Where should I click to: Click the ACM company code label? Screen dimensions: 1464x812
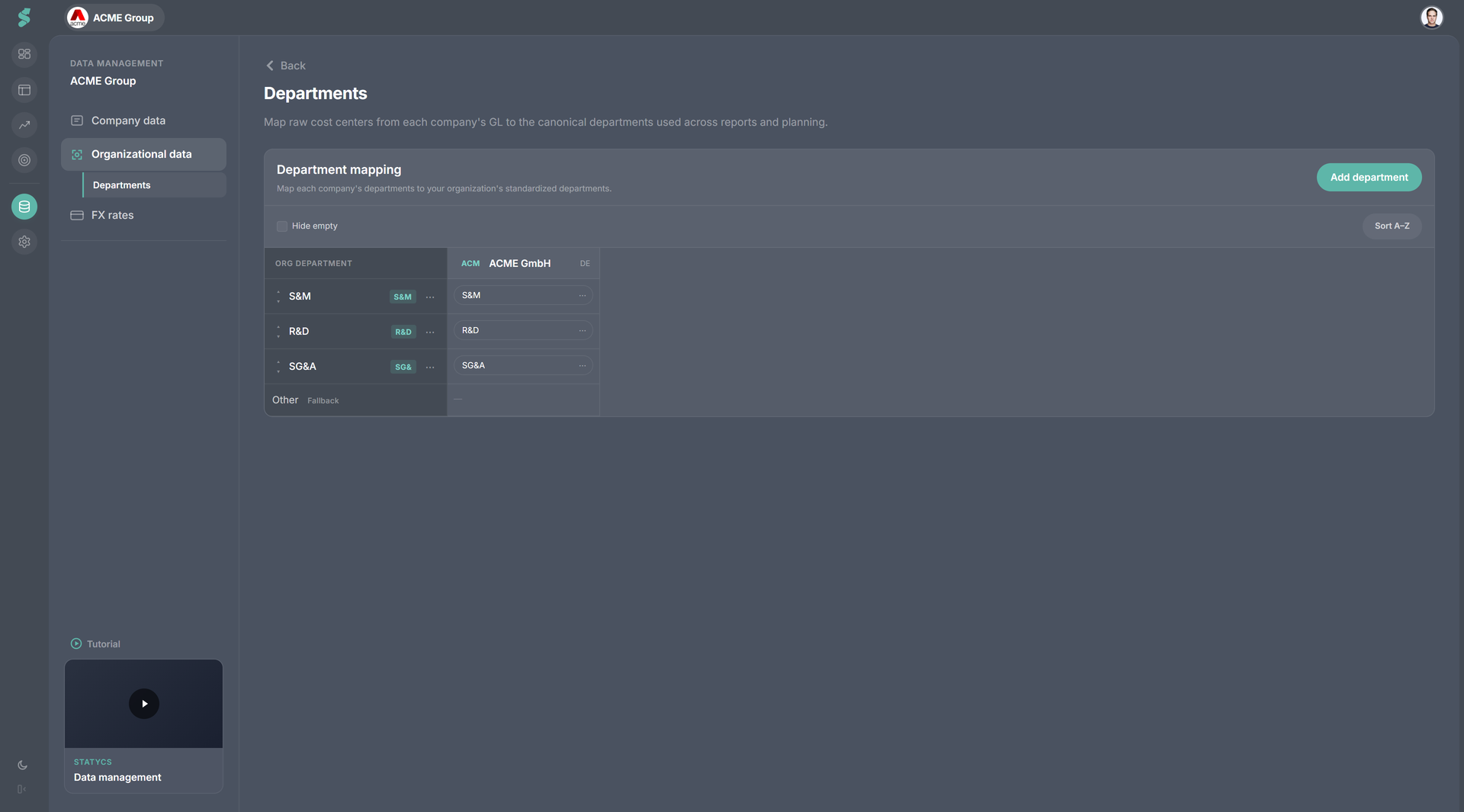point(470,264)
